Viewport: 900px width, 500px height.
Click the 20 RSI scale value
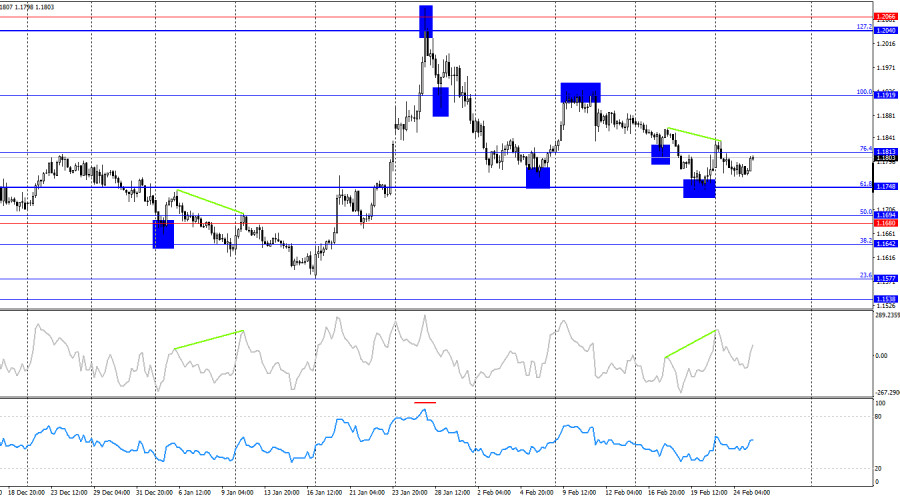878,469
